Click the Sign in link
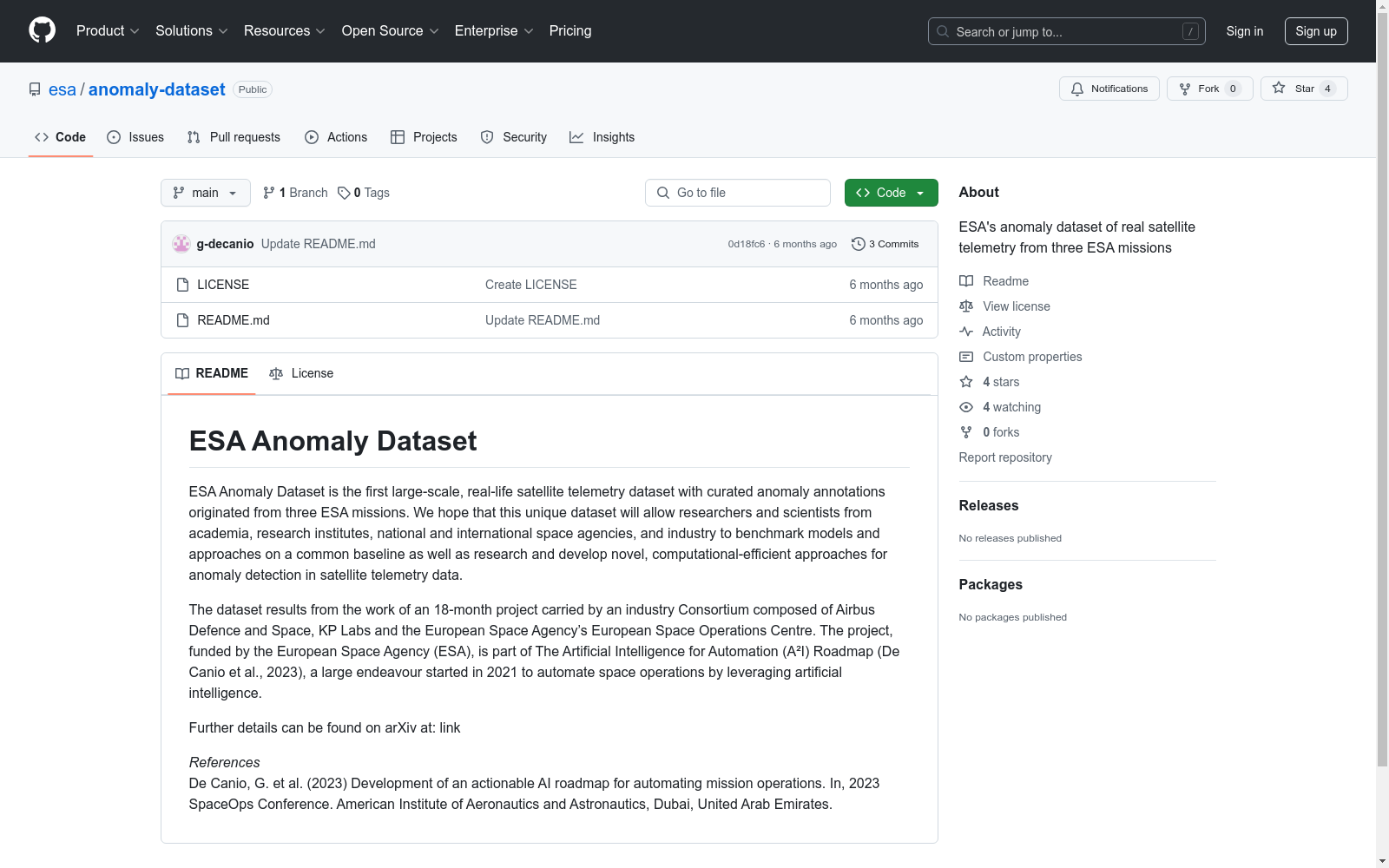 1244,31
